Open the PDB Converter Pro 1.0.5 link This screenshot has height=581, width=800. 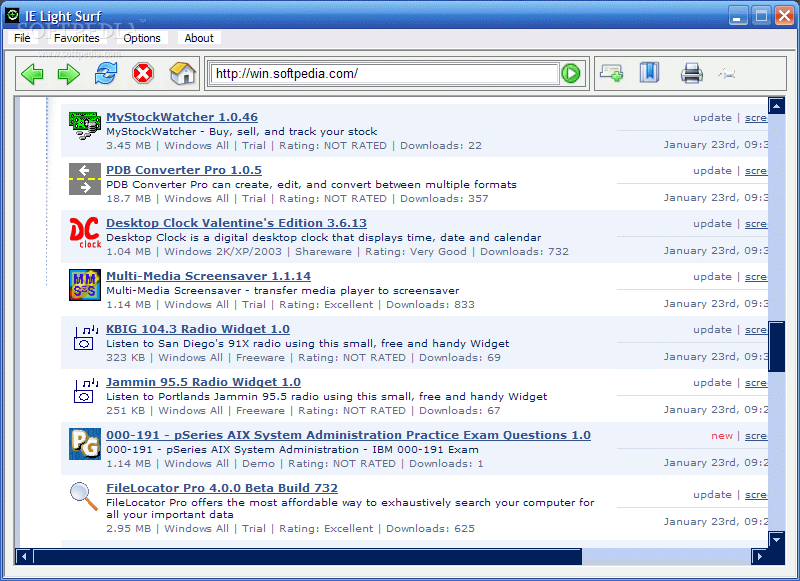tap(184, 170)
